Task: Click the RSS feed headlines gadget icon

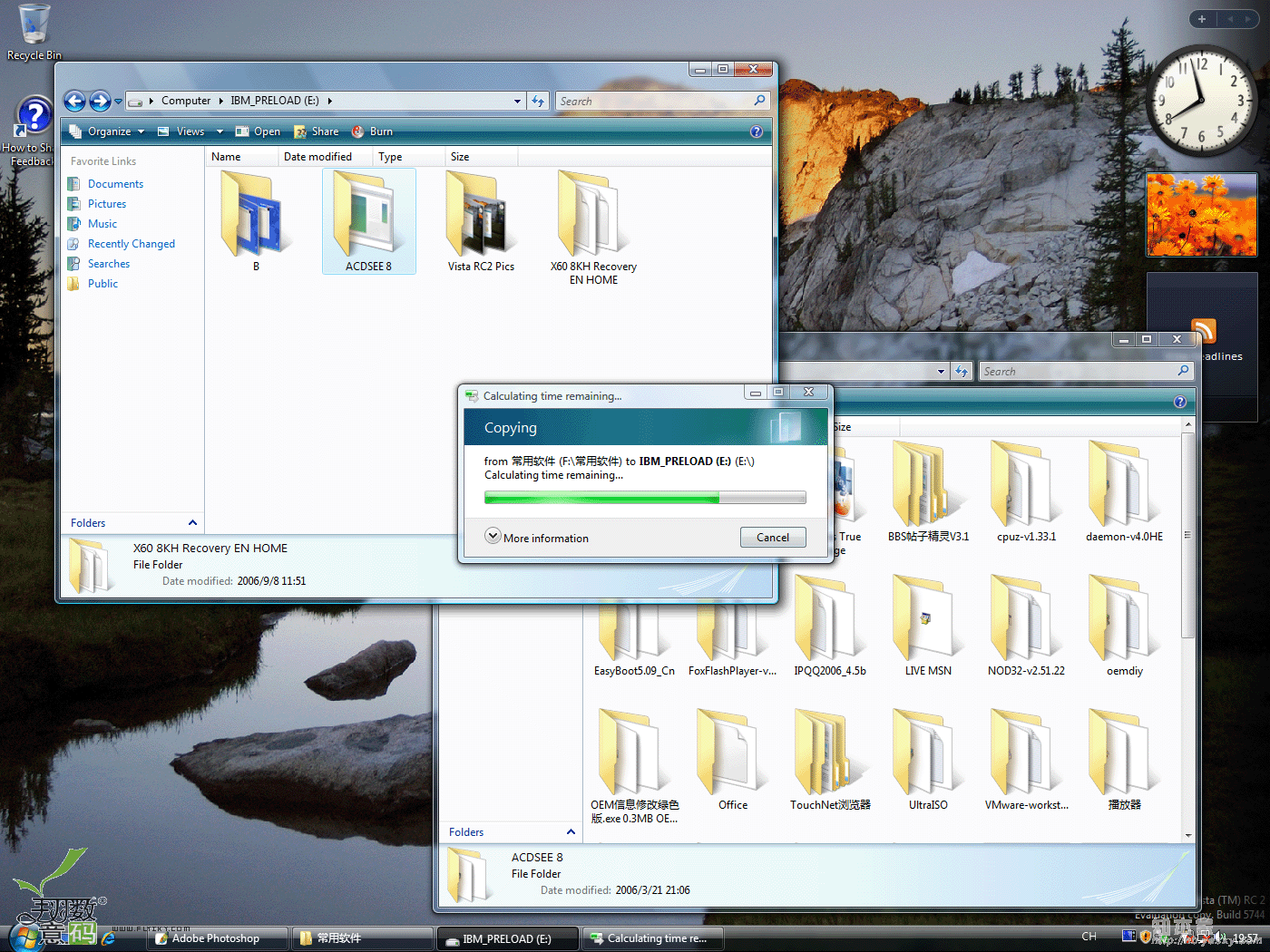Action: [1204, 332]
